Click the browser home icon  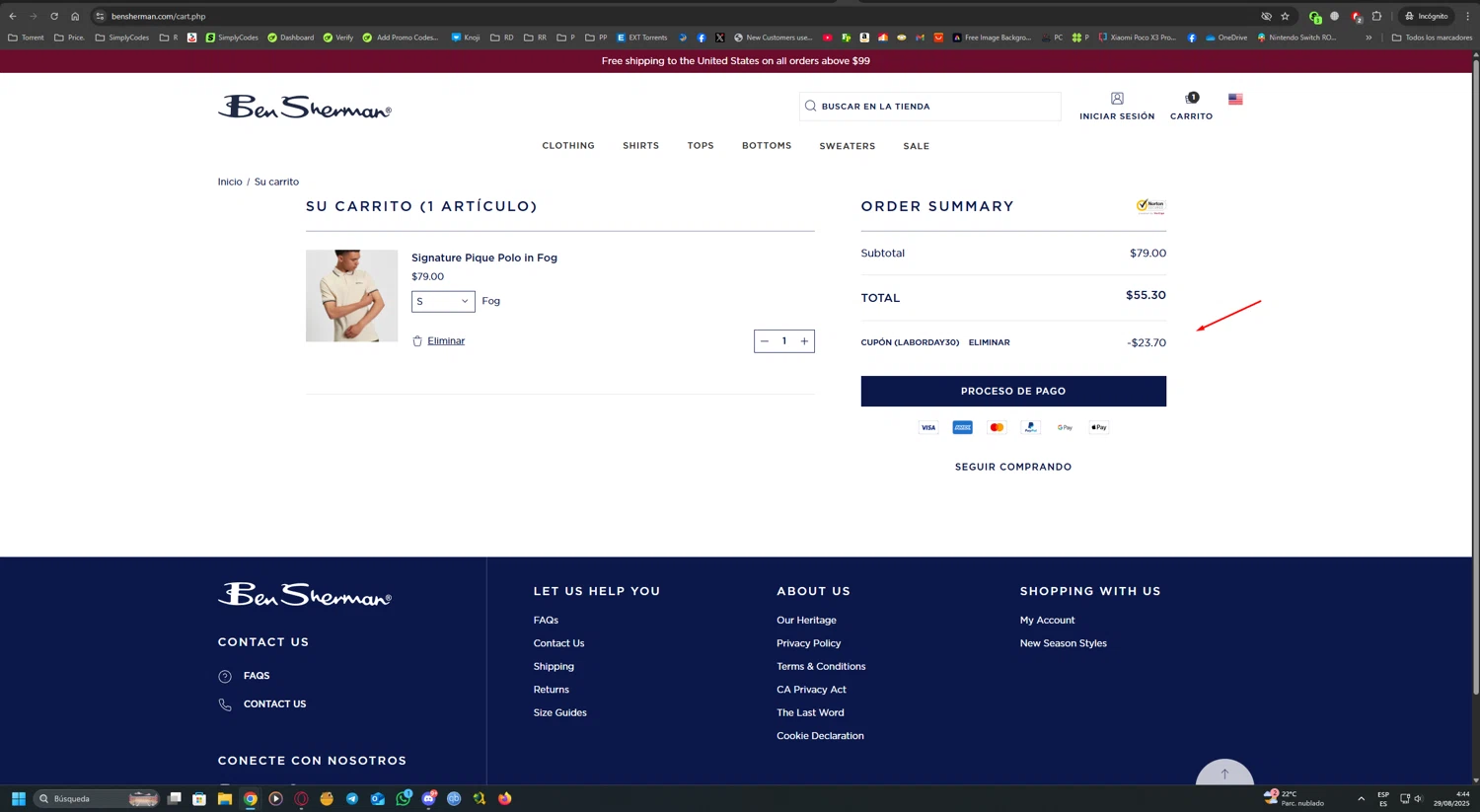tap(75, 17)
